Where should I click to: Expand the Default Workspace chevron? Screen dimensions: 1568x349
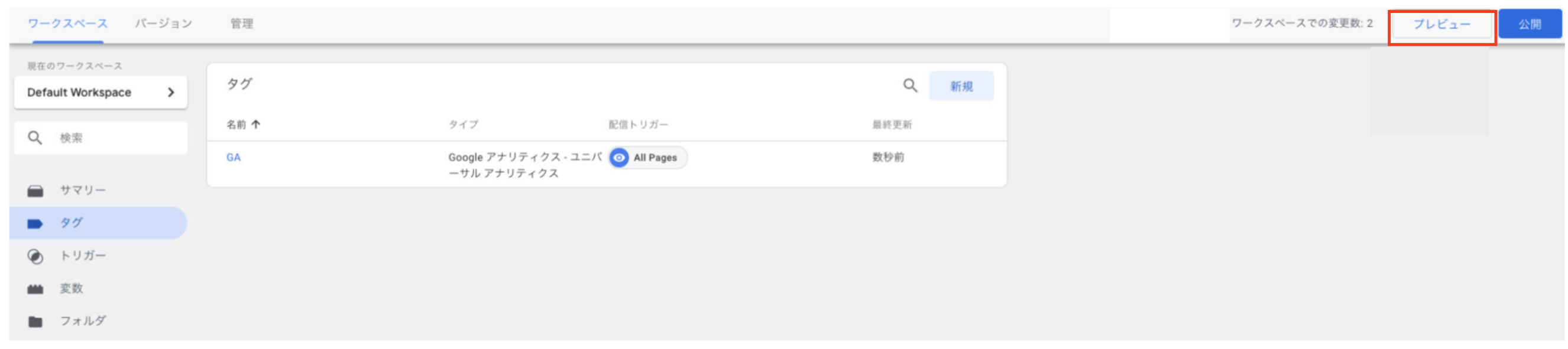[171, 93]
